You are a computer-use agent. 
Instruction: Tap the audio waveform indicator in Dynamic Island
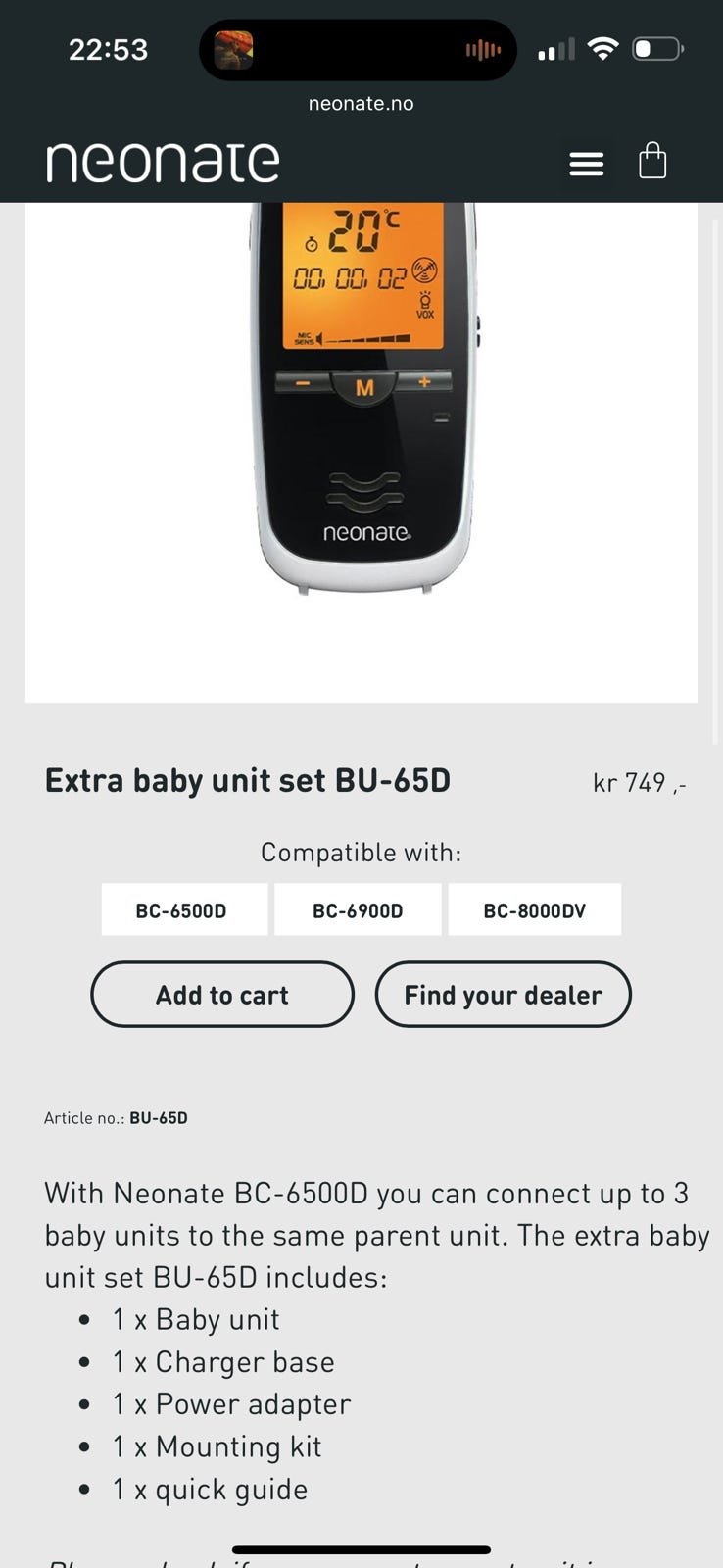pos(483,50)
